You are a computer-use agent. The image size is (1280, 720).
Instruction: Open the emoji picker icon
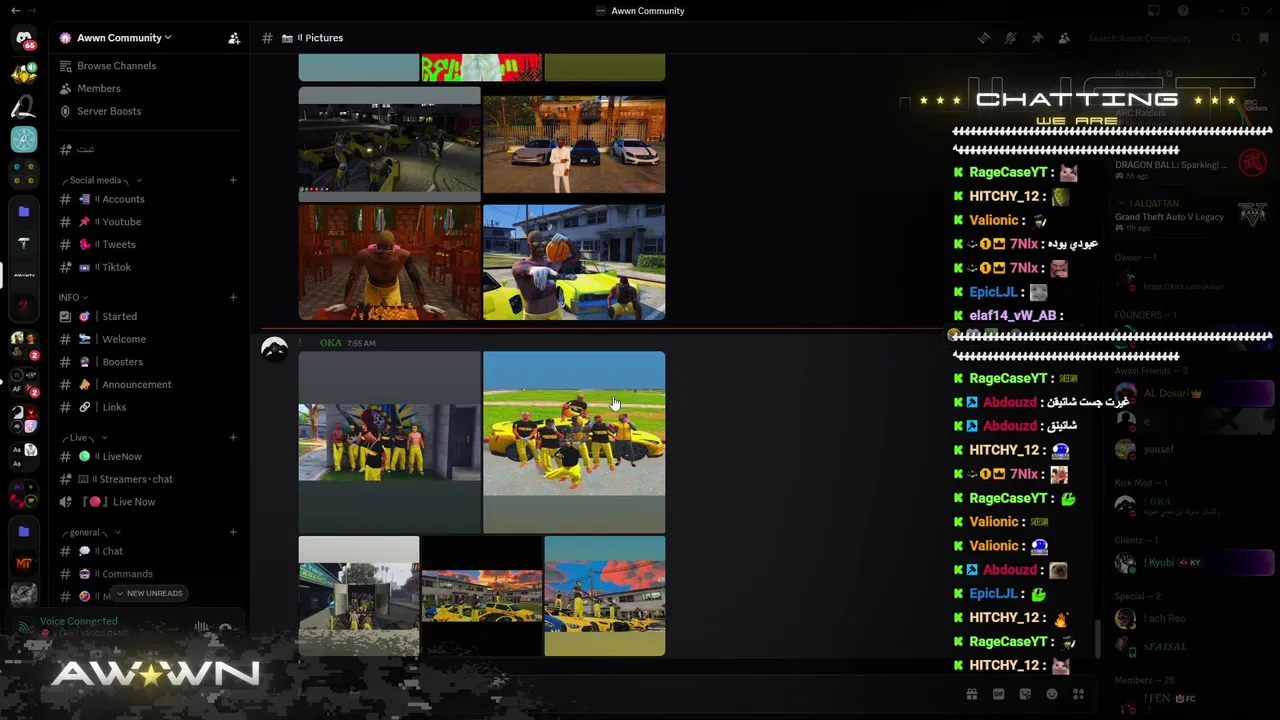coord(1052,694)
